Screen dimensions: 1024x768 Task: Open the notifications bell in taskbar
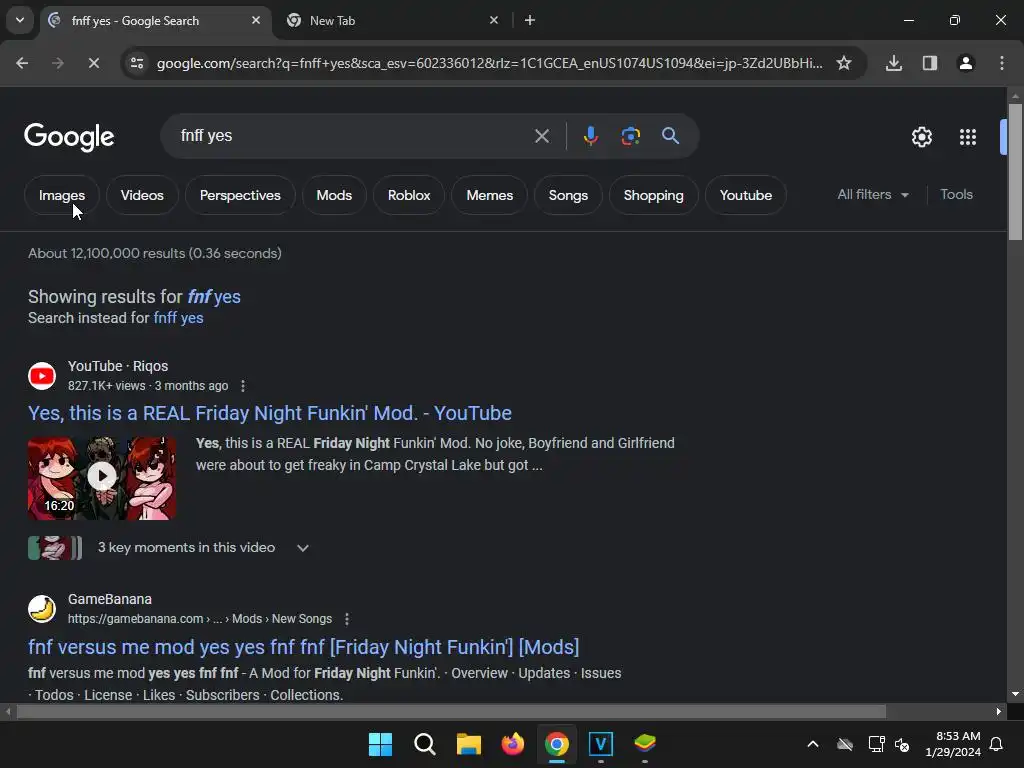(x=997, y=744)
